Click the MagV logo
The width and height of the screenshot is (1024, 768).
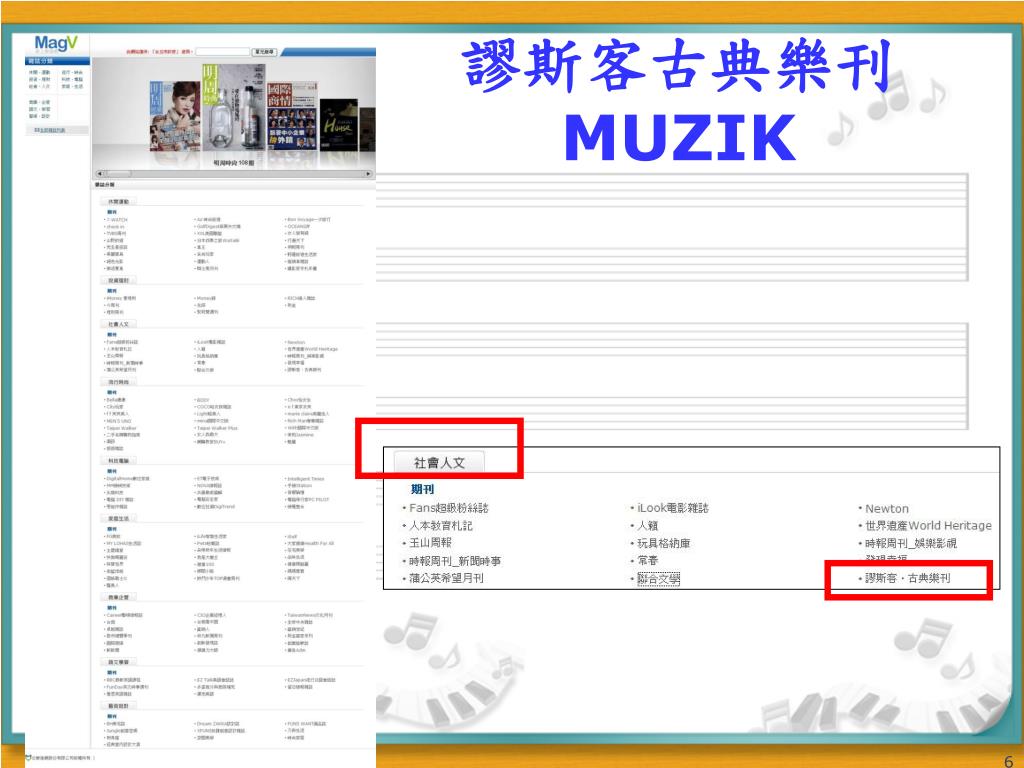(x=56, y=44)
